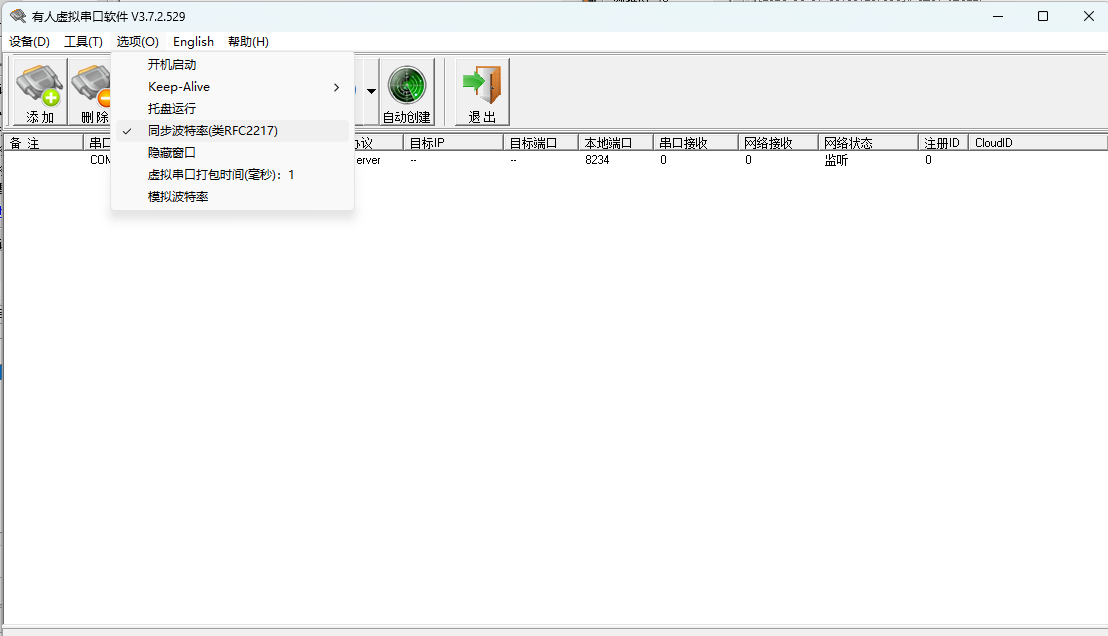Image resolution: width=1108 pixels, height=636 pixels.
Task: Click the 自动创建 radar icon
Action: point(407,92)
